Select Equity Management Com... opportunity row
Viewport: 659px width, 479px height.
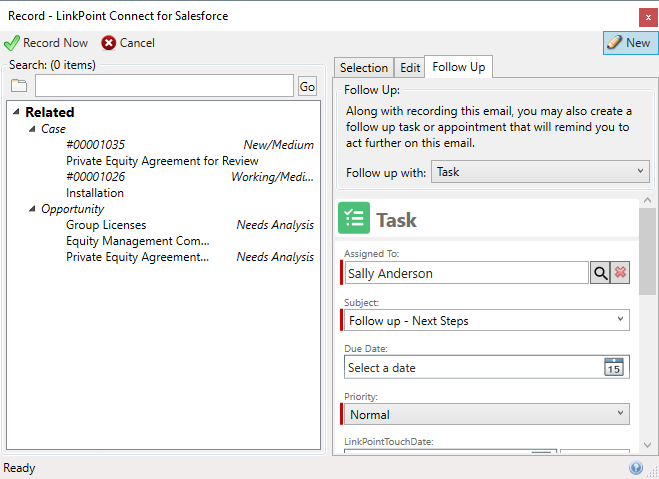[137, 241]
